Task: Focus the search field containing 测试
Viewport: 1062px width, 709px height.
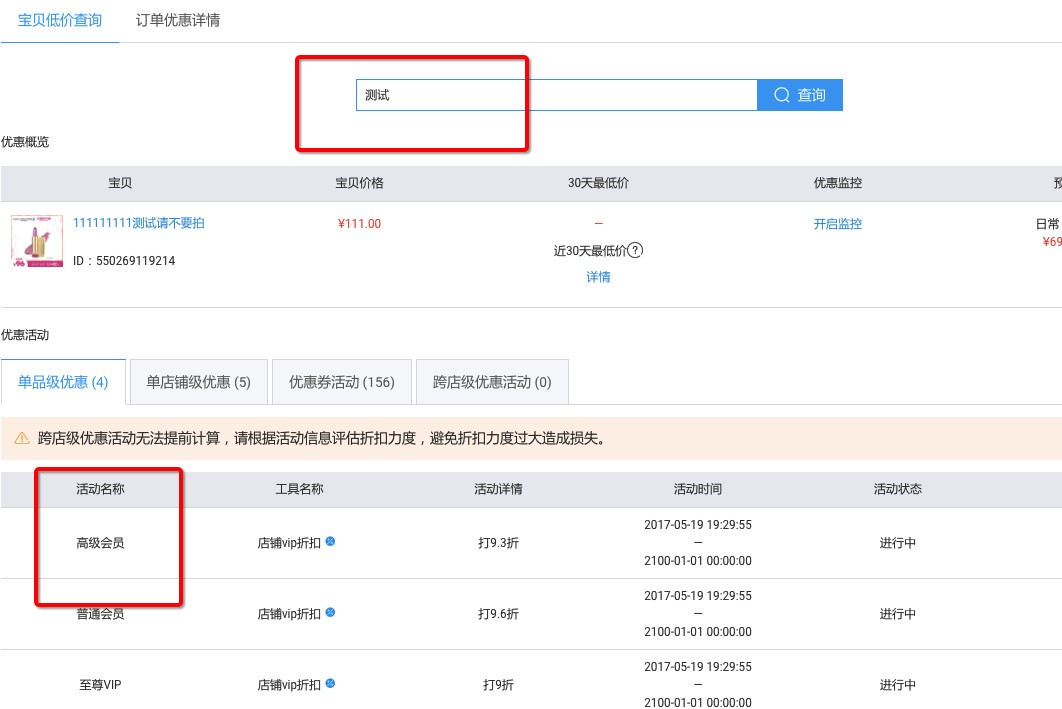Action: [556, 95]
